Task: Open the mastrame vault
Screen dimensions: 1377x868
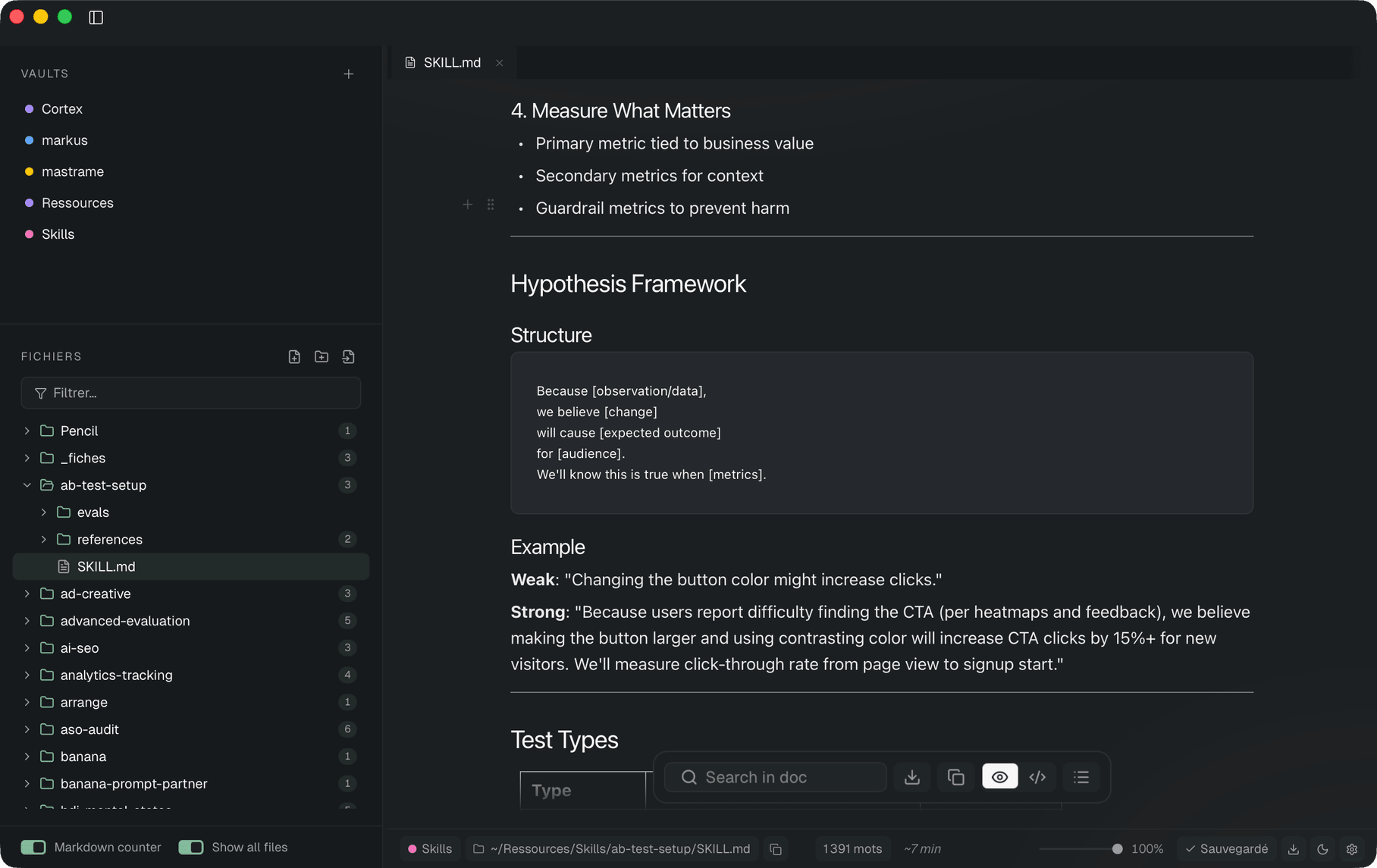Action: tap(73, 171)
